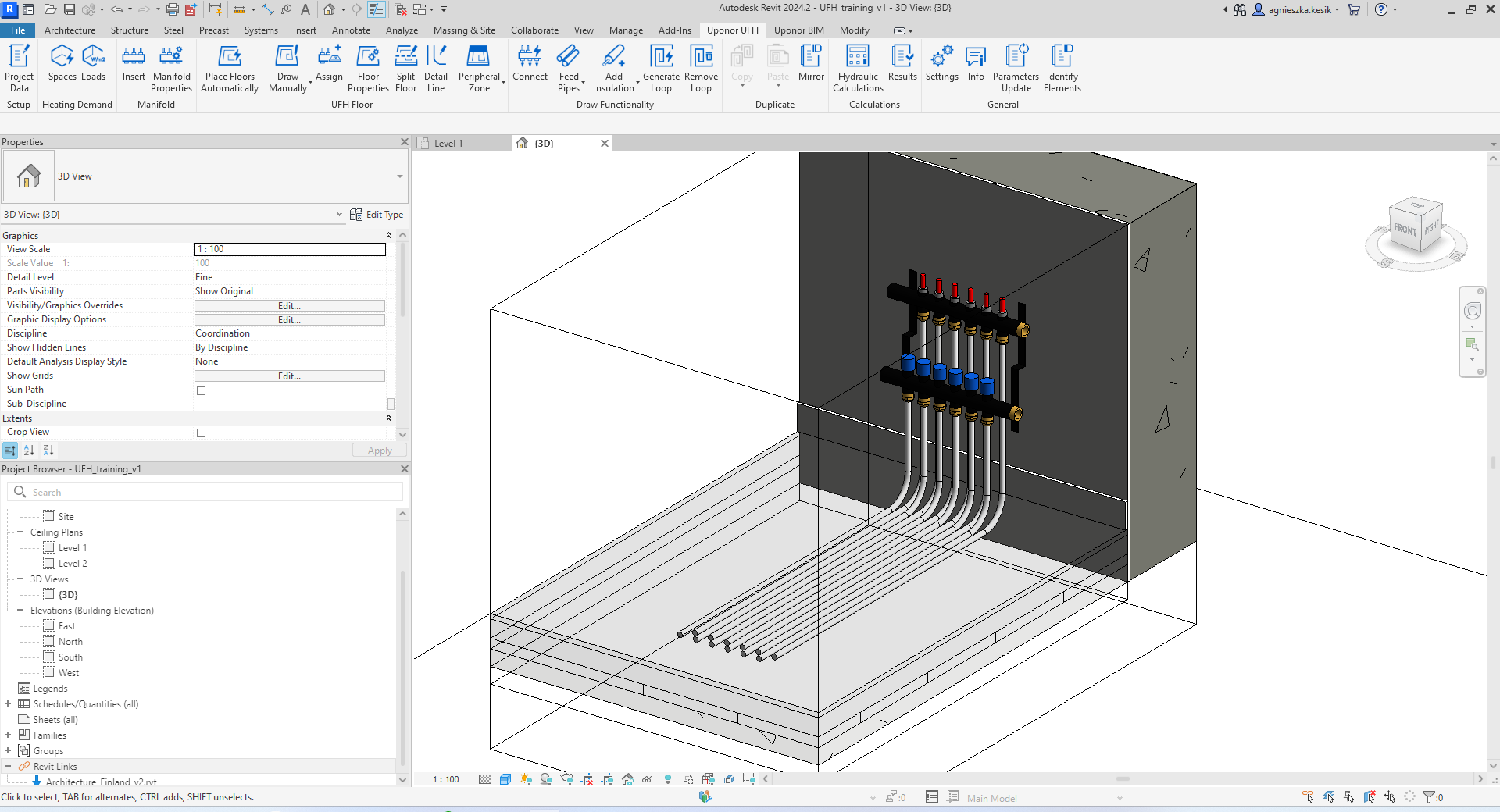Screen dimensions: 1500x812
Task: Activate the Connect tool
Action: coord(530,62)
